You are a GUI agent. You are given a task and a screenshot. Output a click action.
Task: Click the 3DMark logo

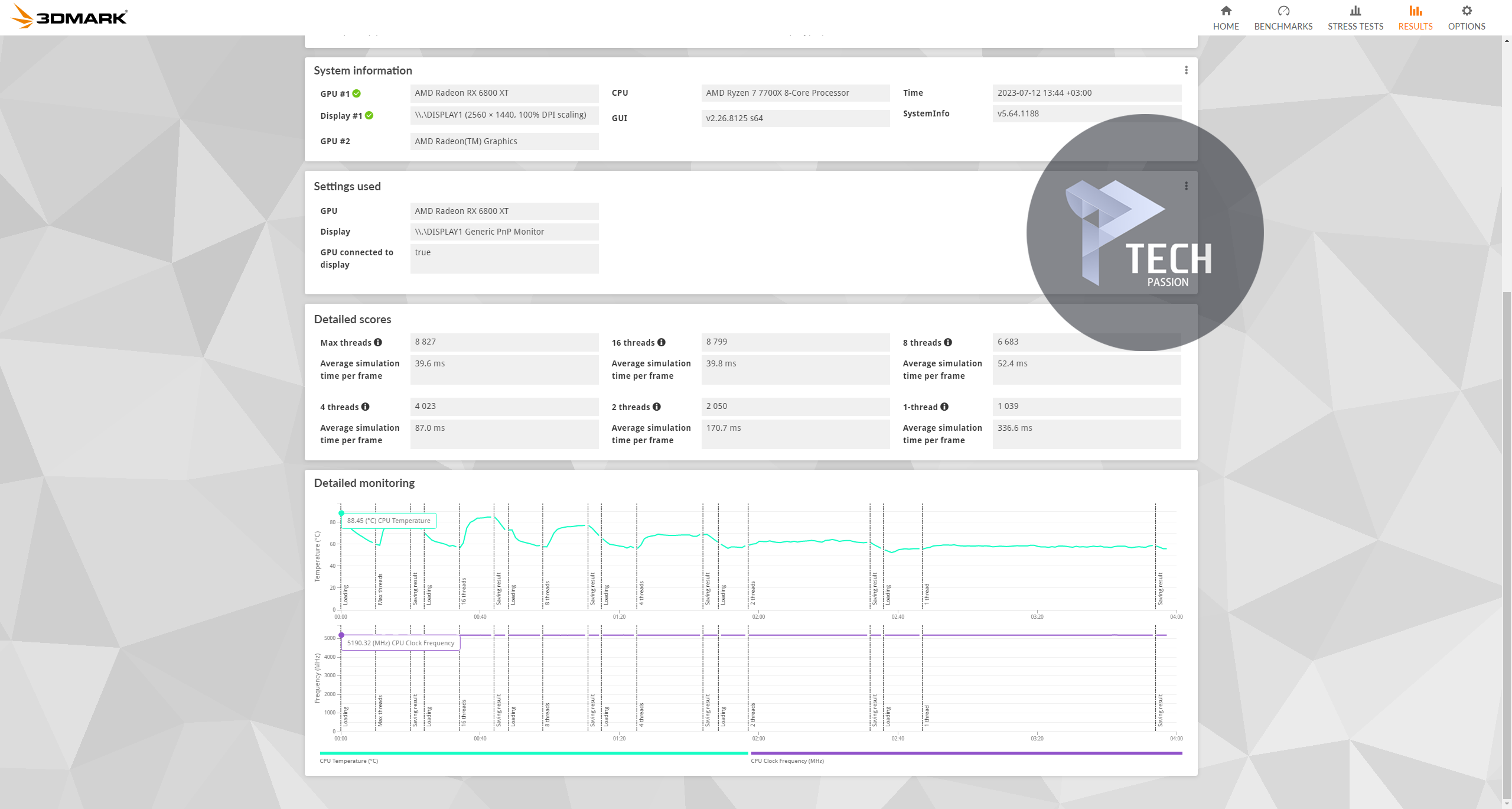click(70, 17)
